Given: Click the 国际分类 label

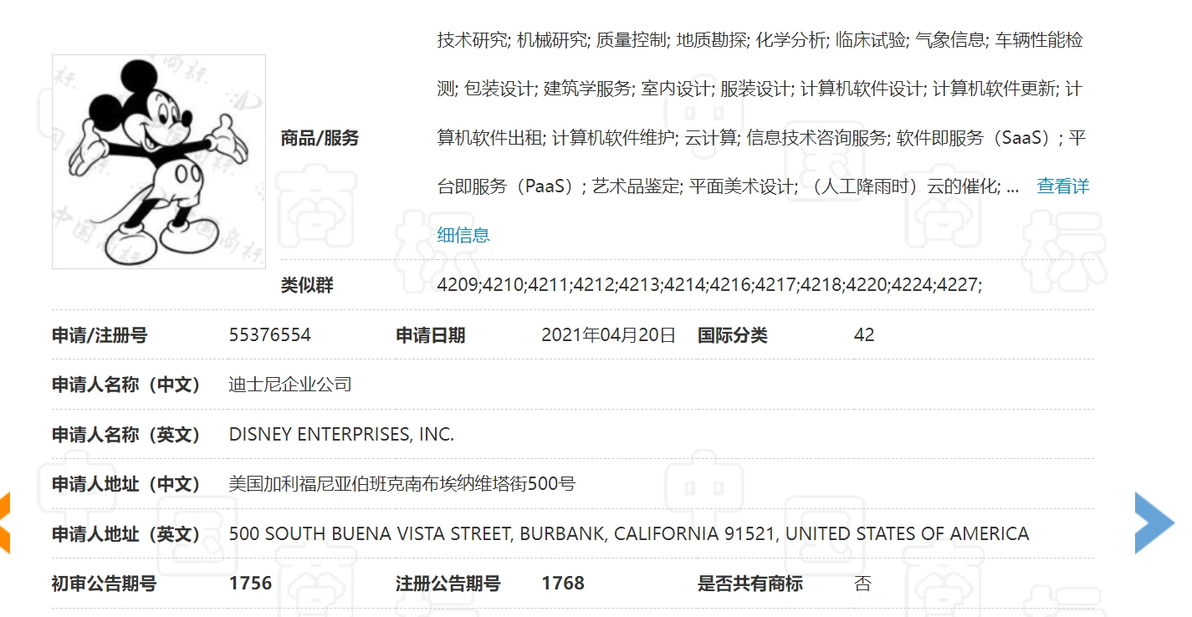Looking at the screenshot, I should [x=733, y=335].
